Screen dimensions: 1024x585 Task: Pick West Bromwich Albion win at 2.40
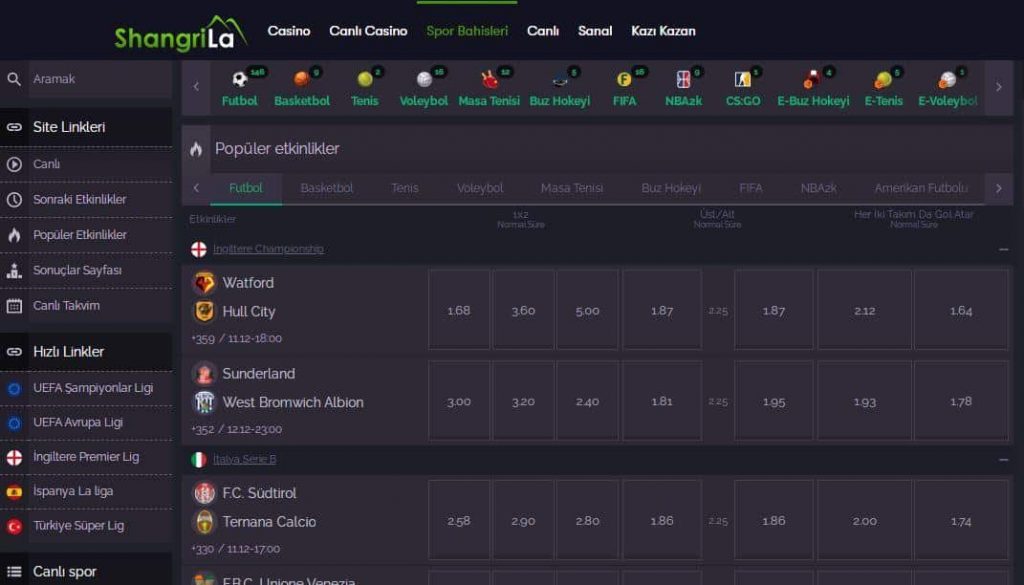tap(587, 402)
